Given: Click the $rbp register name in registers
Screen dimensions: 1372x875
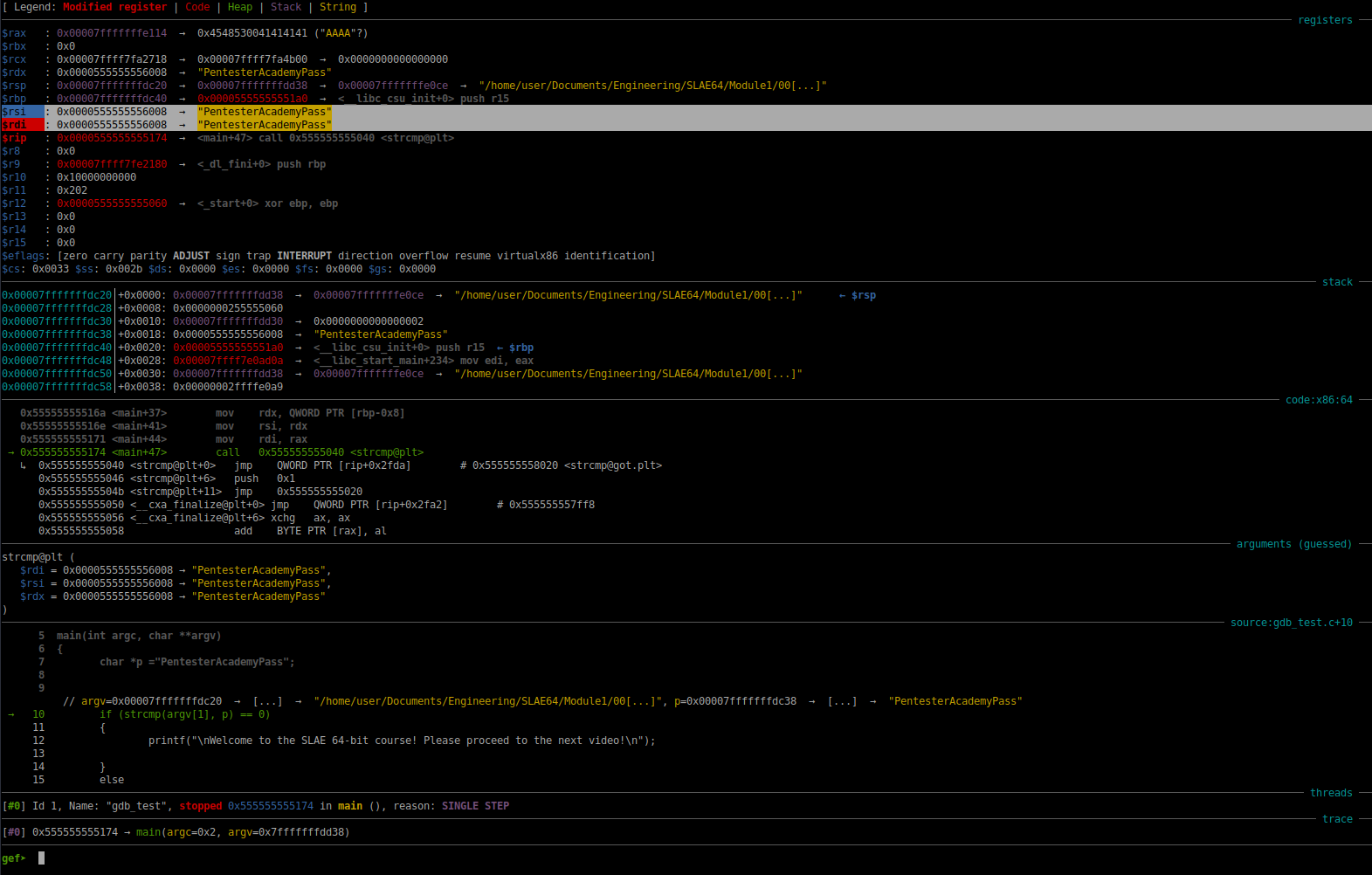Looking at the screenshot, I should tap(14, 99).
